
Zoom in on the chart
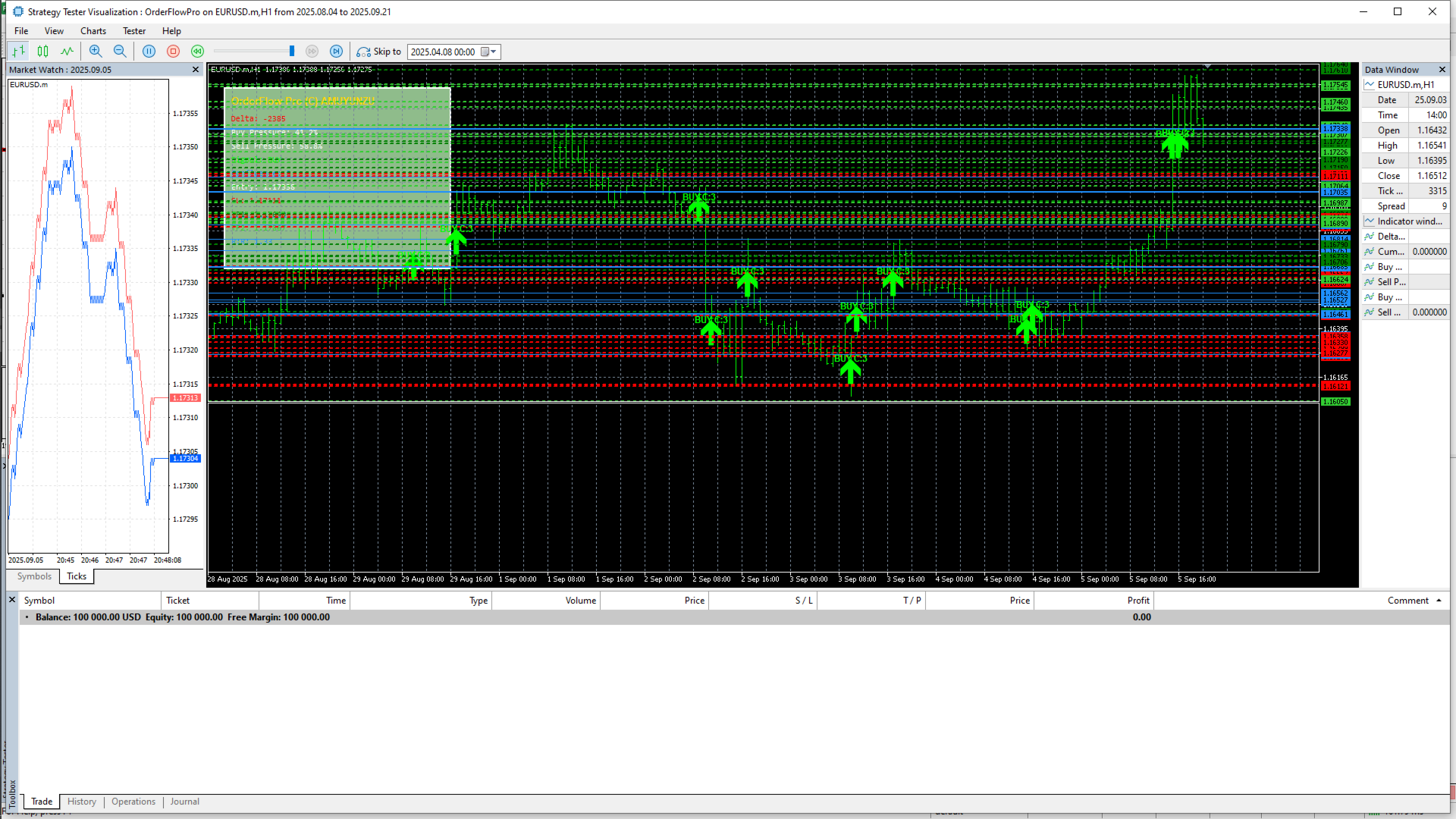[x=96, y=52]
